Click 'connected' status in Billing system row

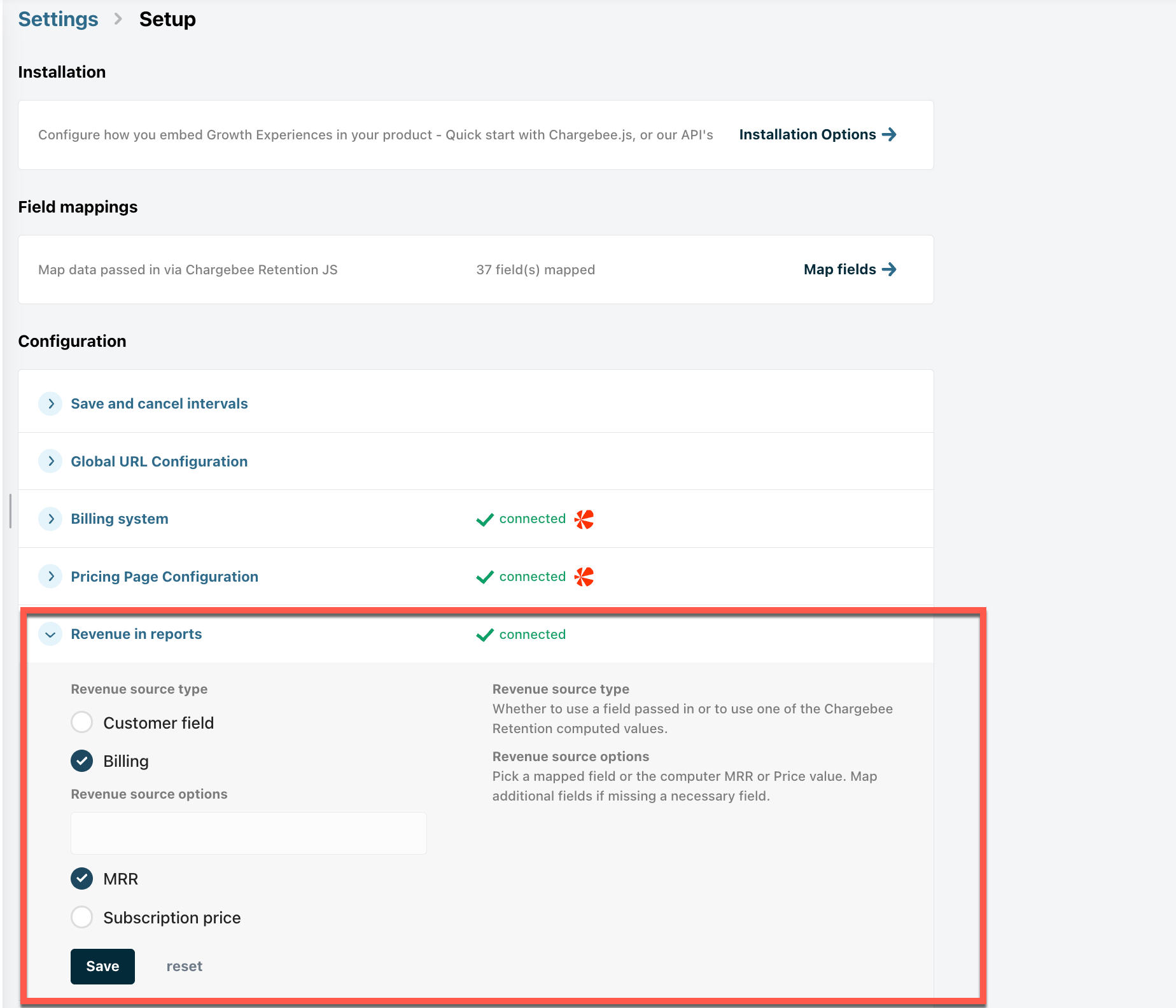tap(533, 519)
